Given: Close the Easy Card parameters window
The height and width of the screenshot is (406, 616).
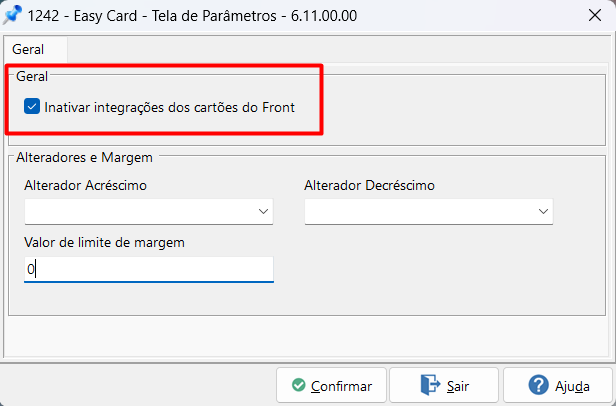Looking at the screenshot, I should 590,15.
